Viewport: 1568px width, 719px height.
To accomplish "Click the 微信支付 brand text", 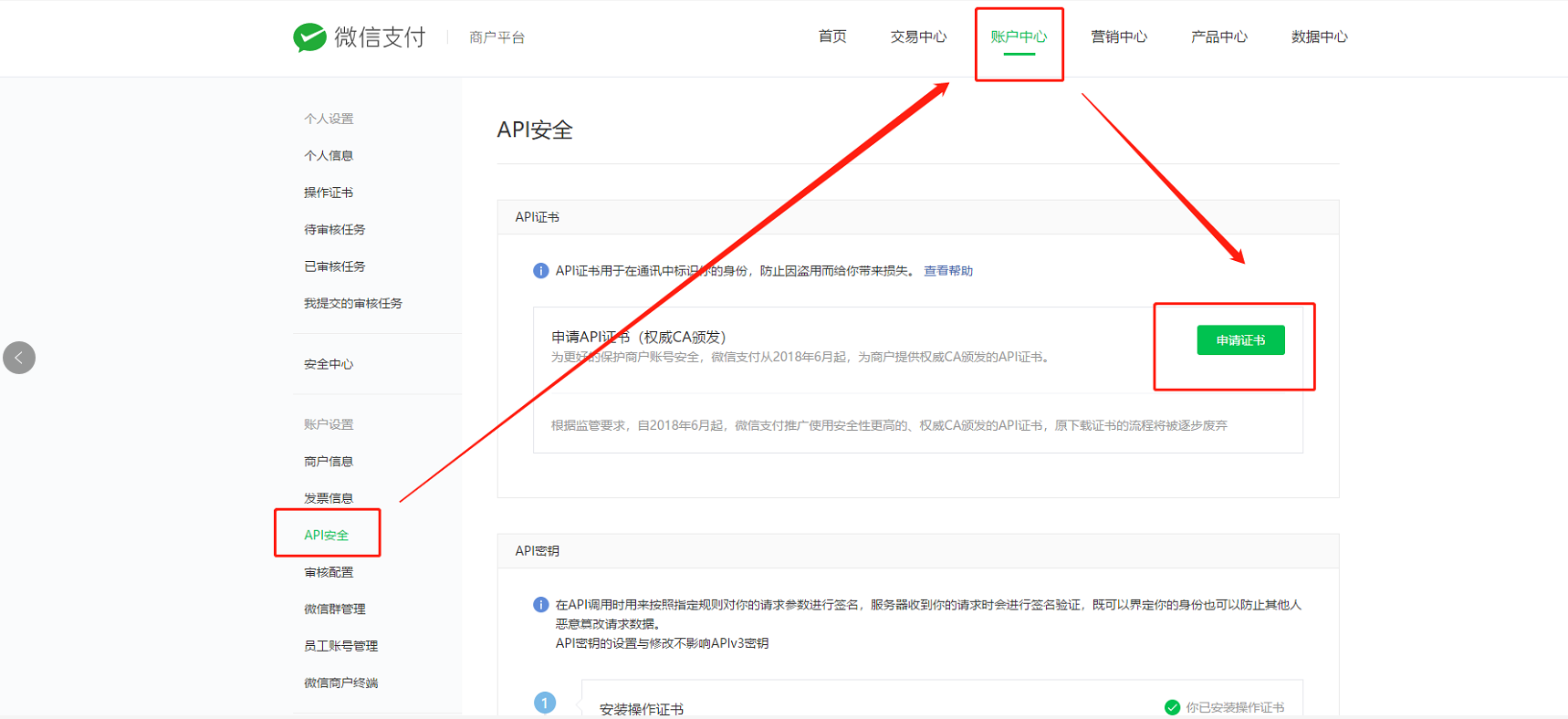I will coord(380,37).
